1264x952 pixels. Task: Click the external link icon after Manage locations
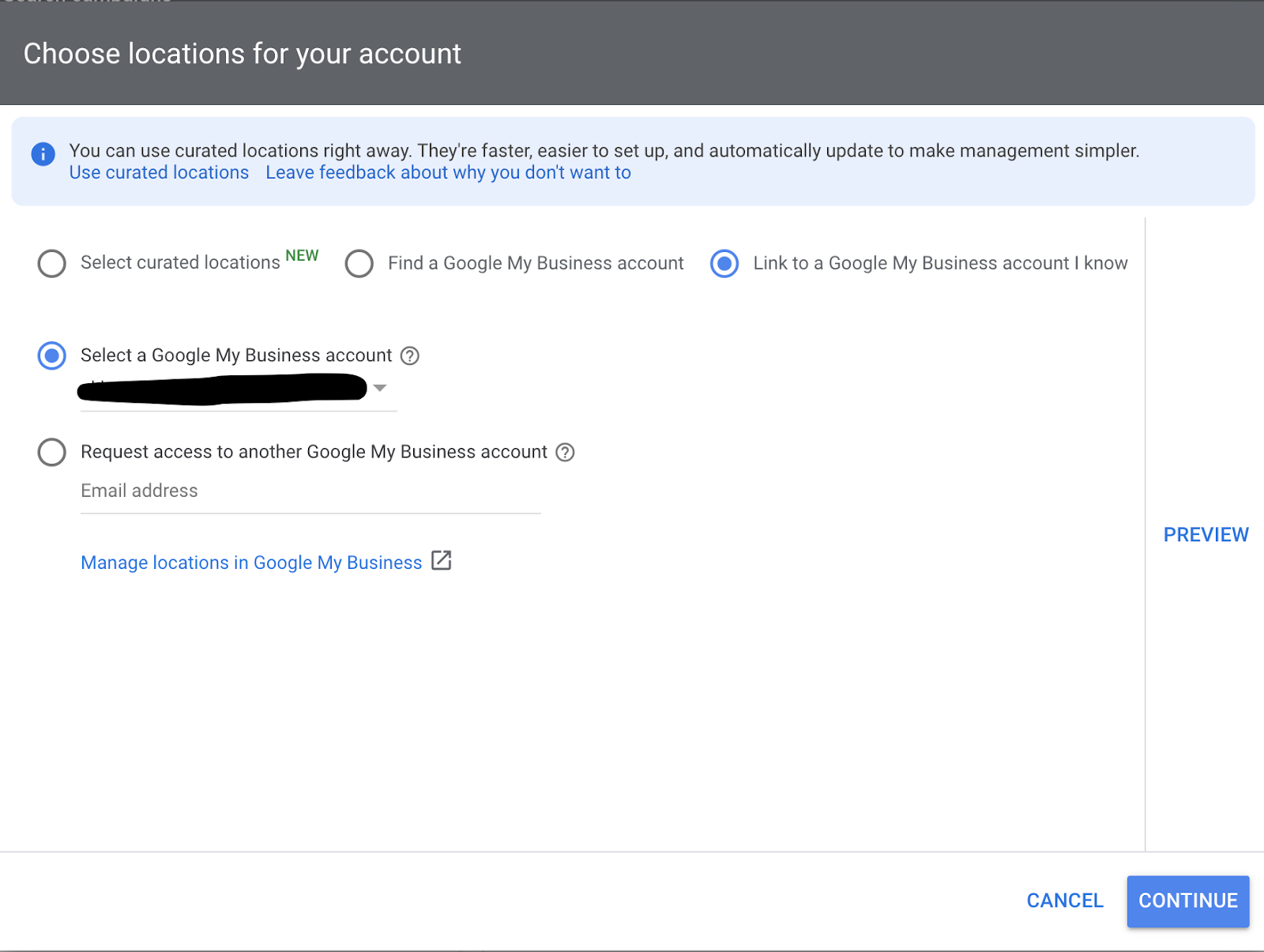click(442, 561)
